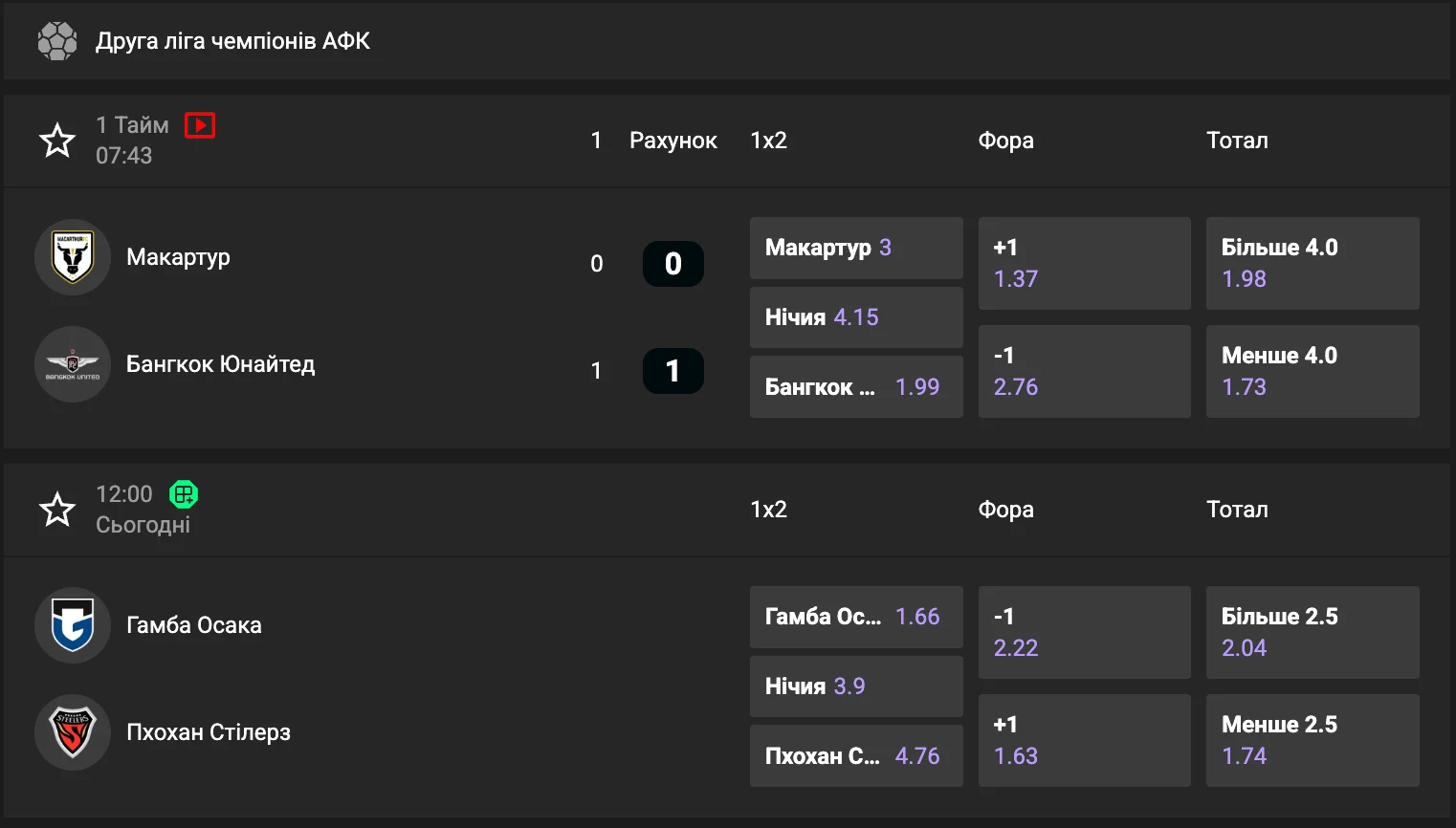Click the soccer ball league icon
This screenshot has width=1456, height=828.
(x=57, y=41)
